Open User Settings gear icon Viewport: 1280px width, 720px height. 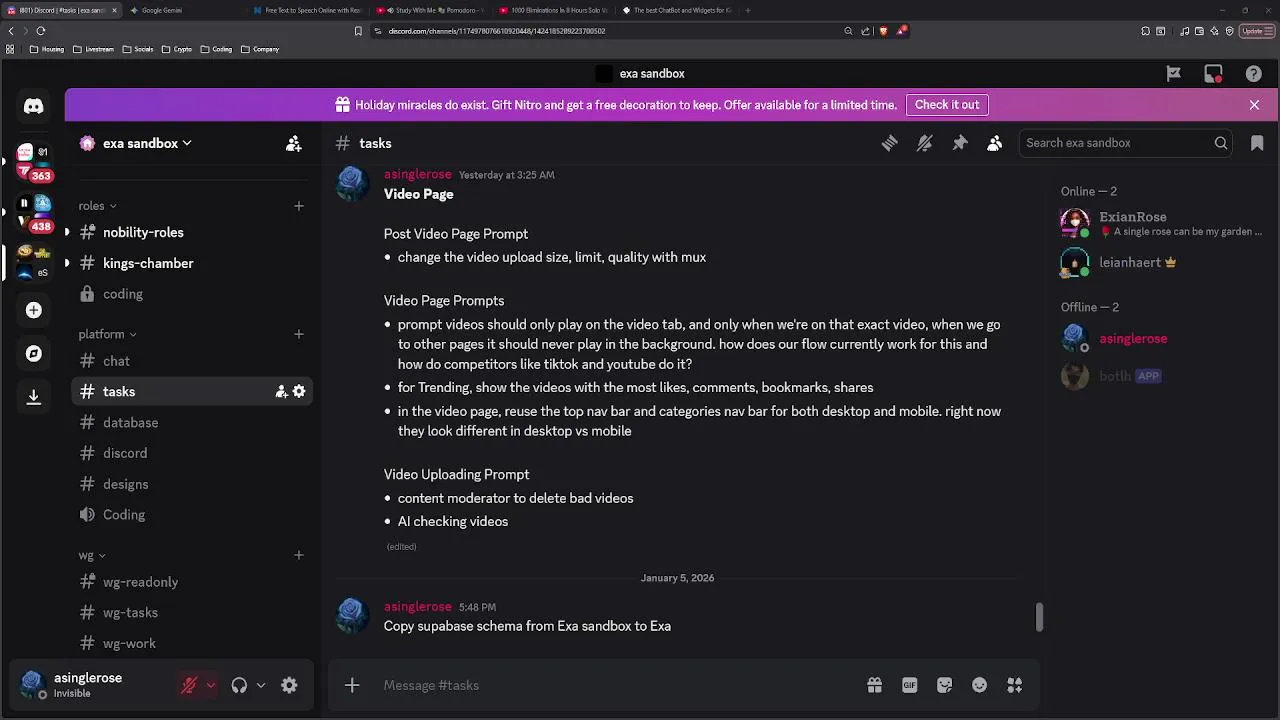point(289,685)
